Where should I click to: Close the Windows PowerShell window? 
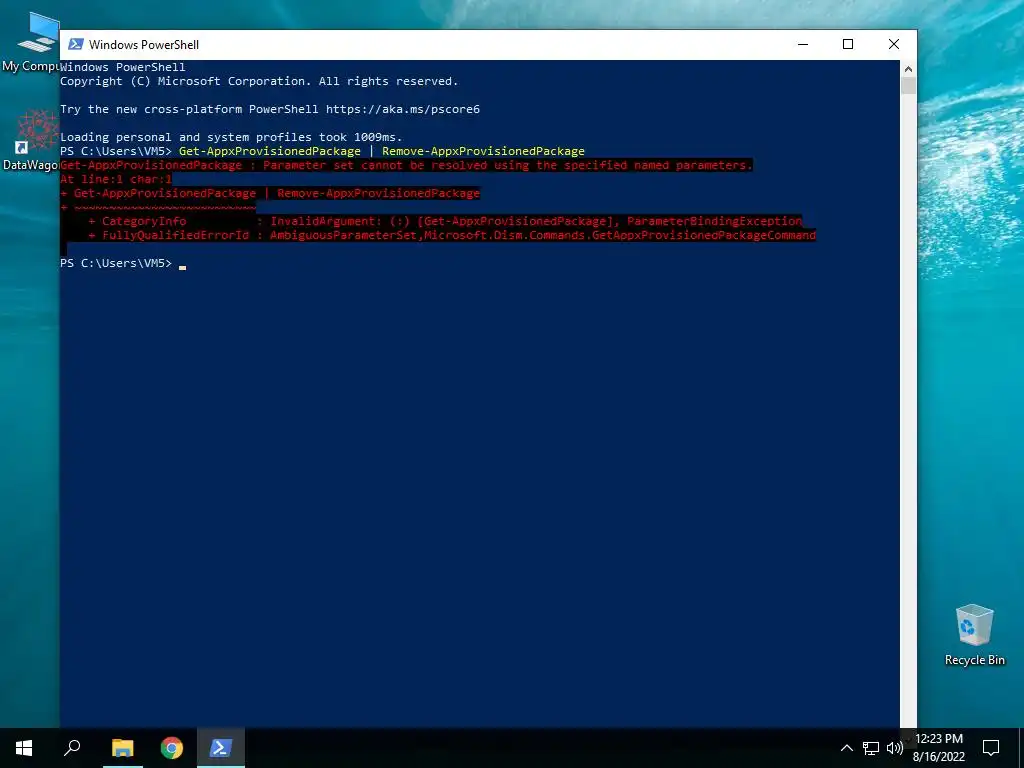coord(894,44)
